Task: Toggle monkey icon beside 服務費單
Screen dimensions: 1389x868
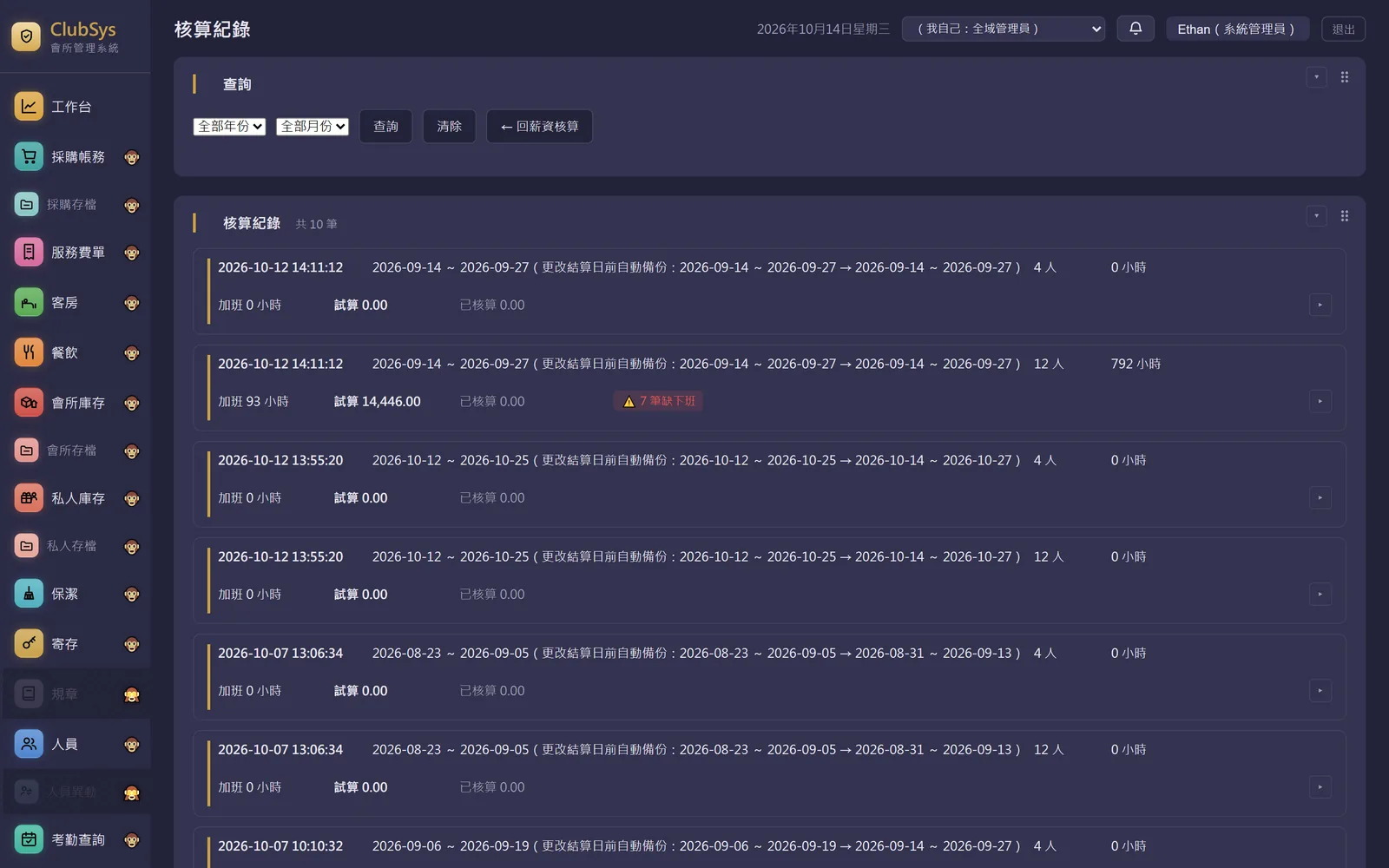Action: pyautogui.click(x=132, y=253)
